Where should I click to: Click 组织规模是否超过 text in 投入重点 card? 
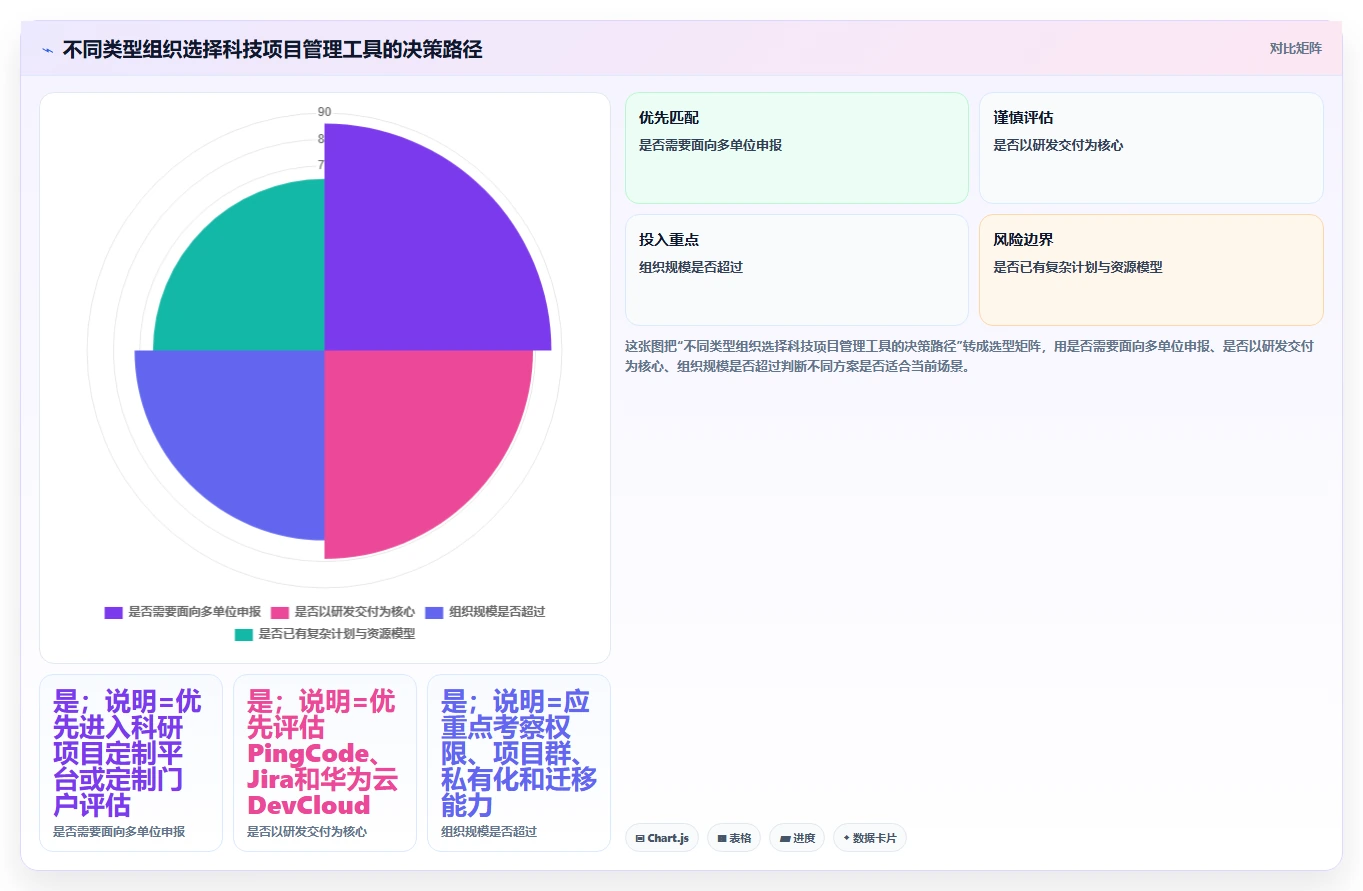[x=691, y=267]
